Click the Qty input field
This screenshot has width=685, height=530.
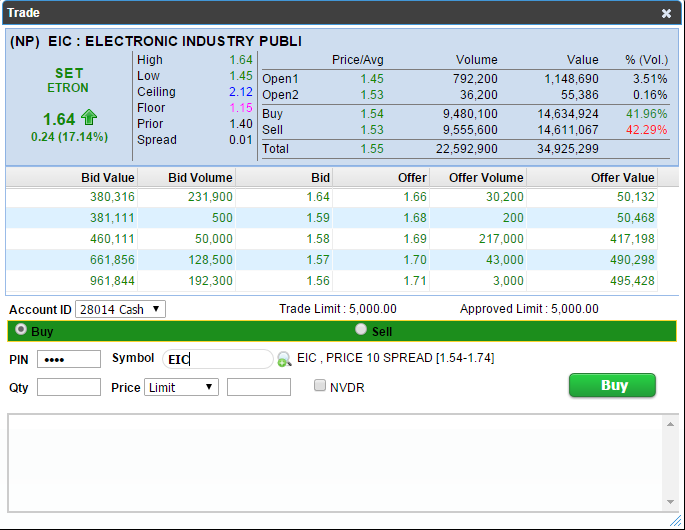coord(69,387)
